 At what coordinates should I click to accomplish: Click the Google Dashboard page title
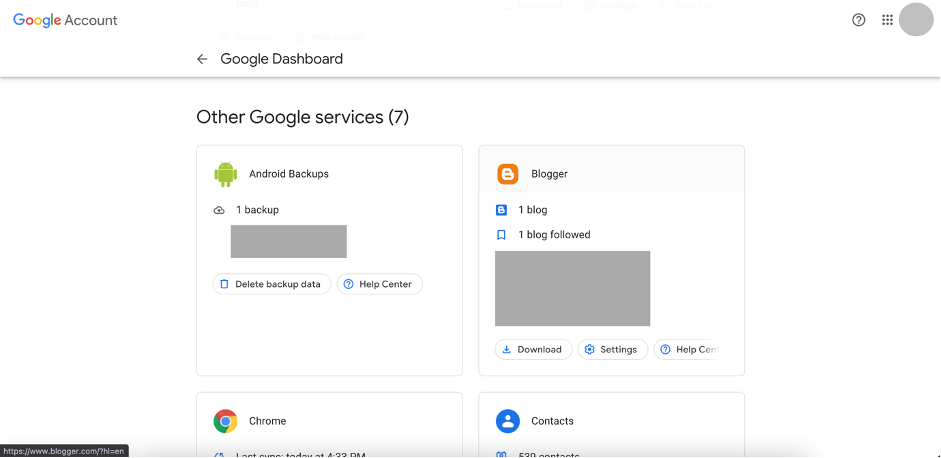pos(281,59)
